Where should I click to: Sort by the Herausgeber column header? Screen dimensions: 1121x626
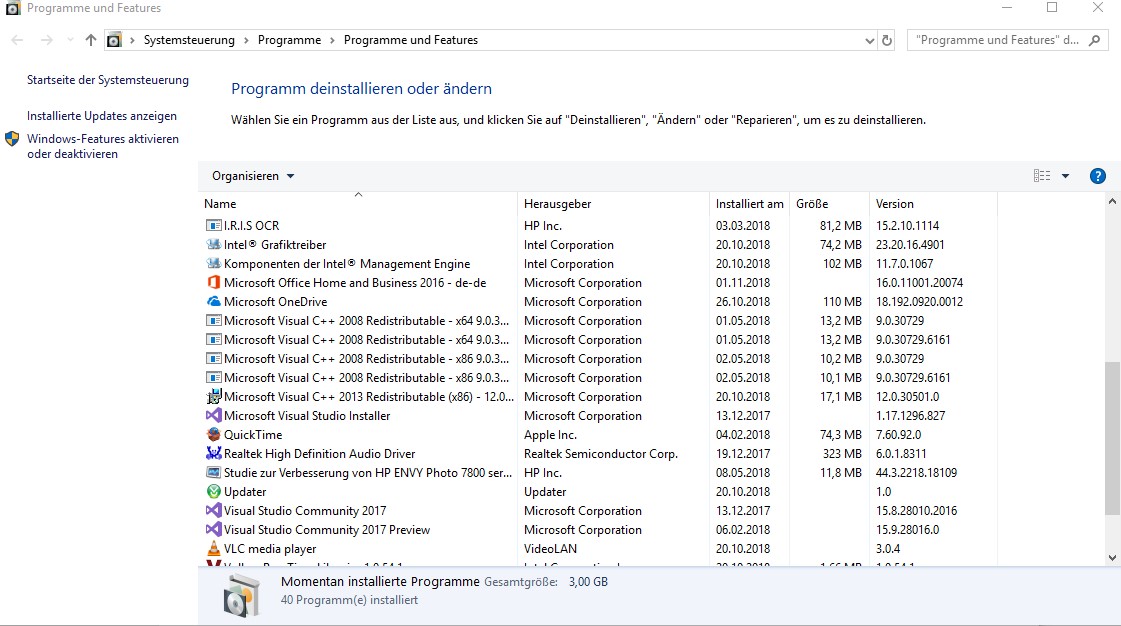613,204
